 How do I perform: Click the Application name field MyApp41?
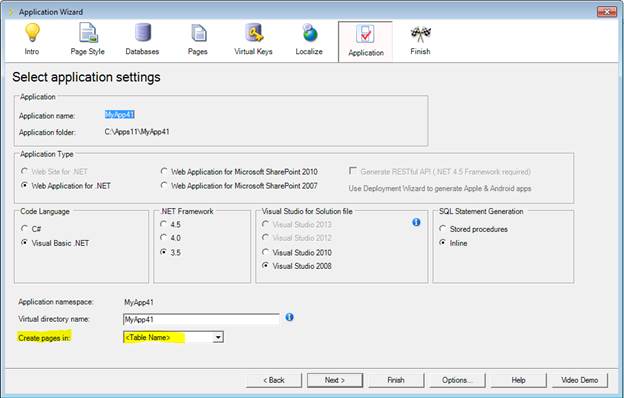tap(119, 115)
